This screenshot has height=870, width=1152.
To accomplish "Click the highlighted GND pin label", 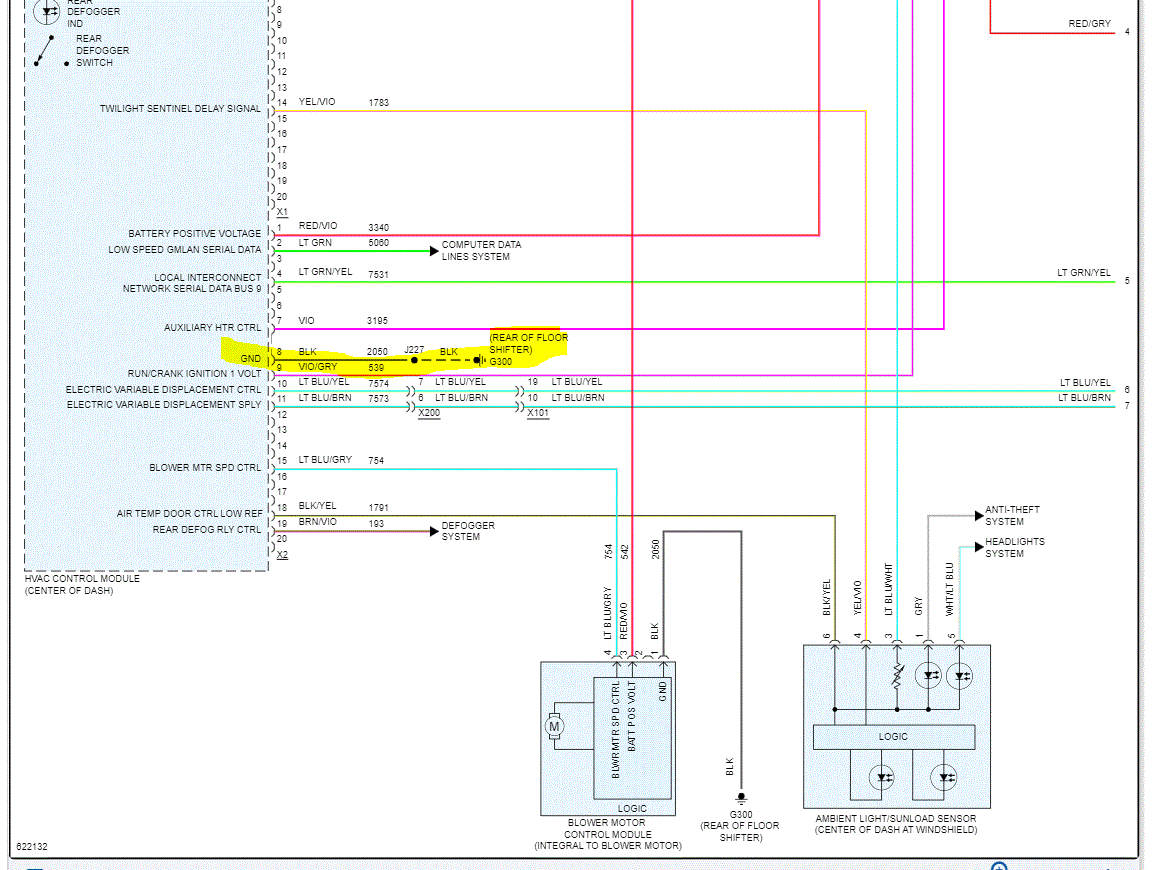I will 250,357.
